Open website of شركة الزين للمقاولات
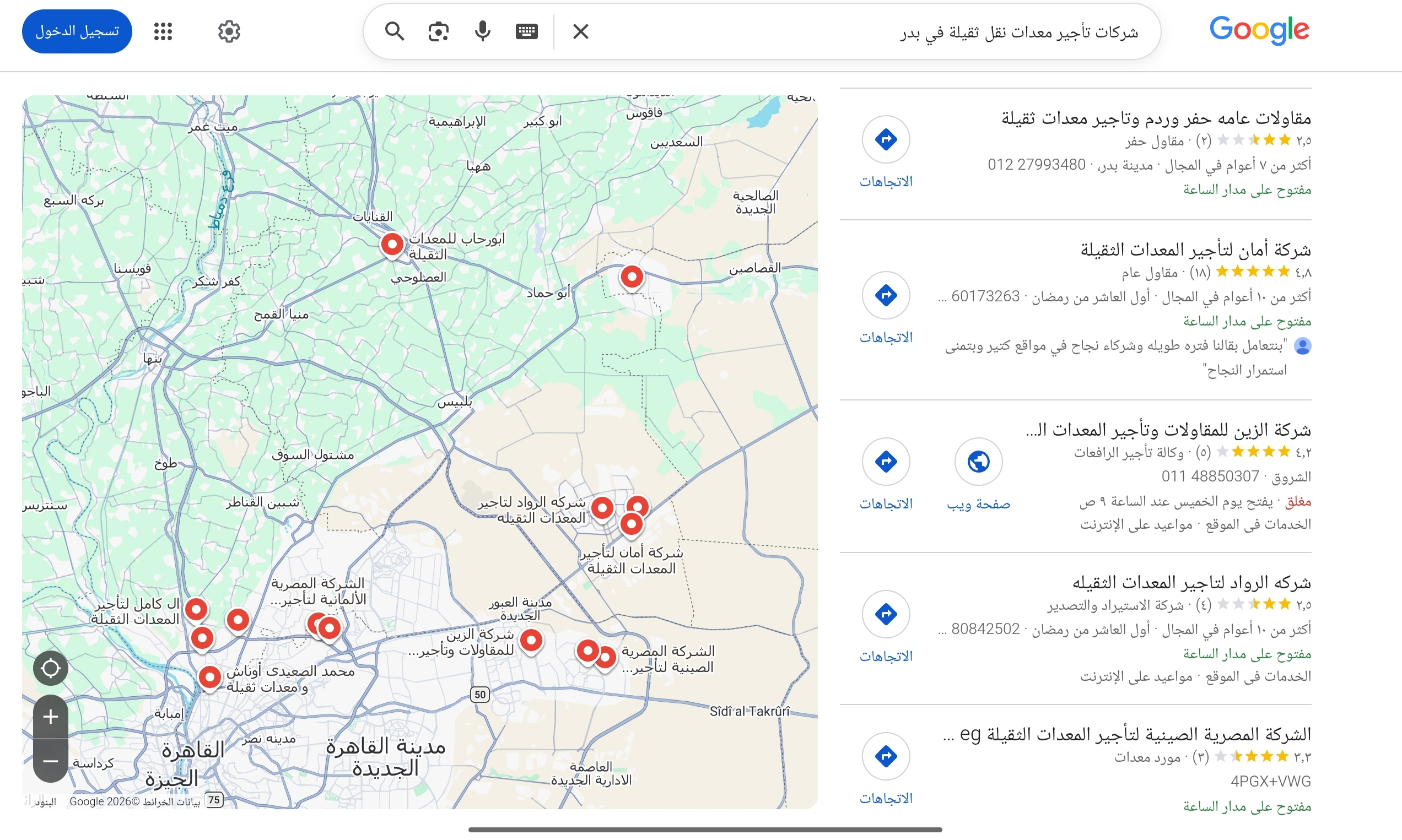This screenshot has height=840, width=1402. [978, 474]
